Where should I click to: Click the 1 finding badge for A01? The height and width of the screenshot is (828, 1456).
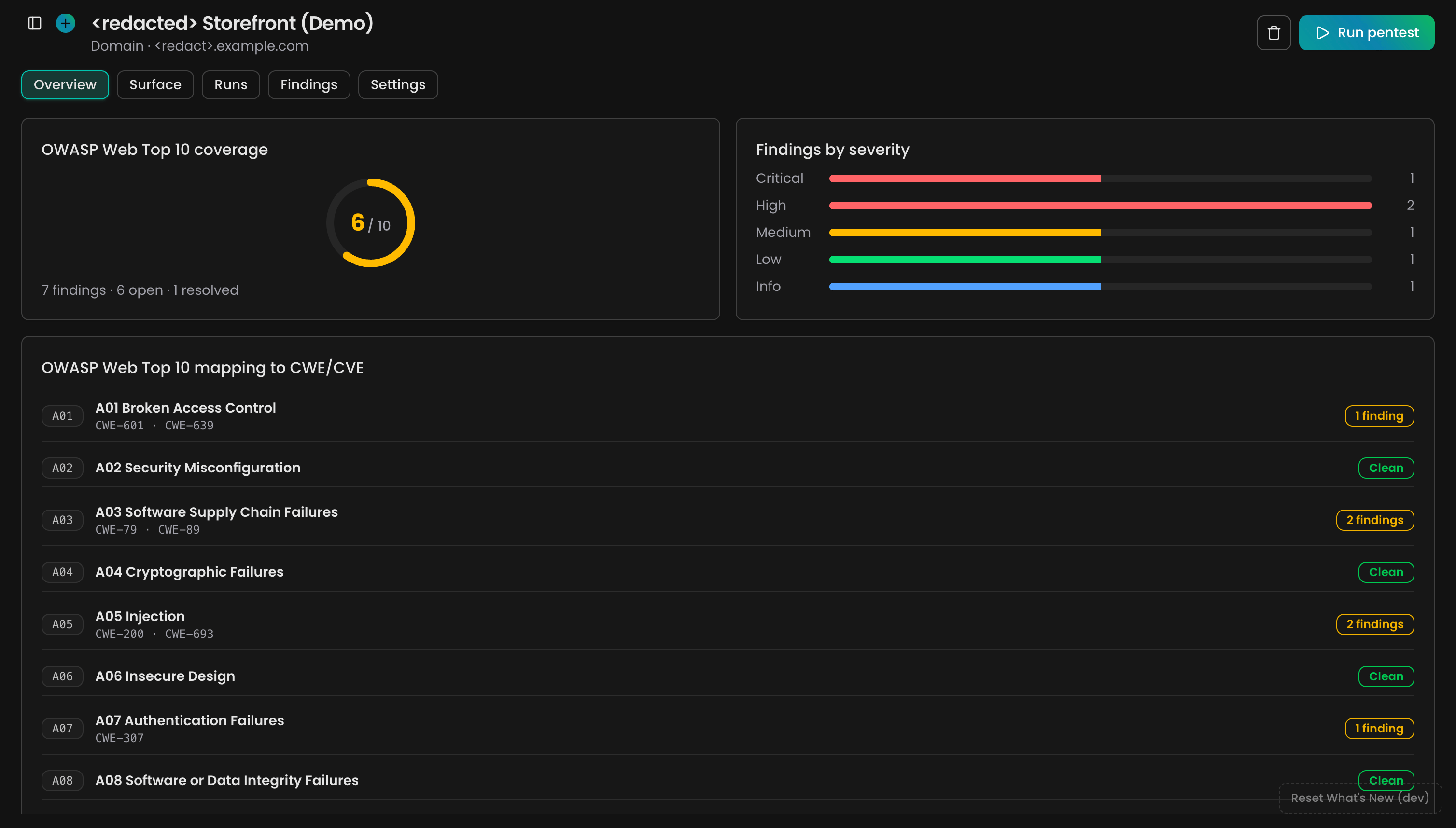[x=1379, y=416]
